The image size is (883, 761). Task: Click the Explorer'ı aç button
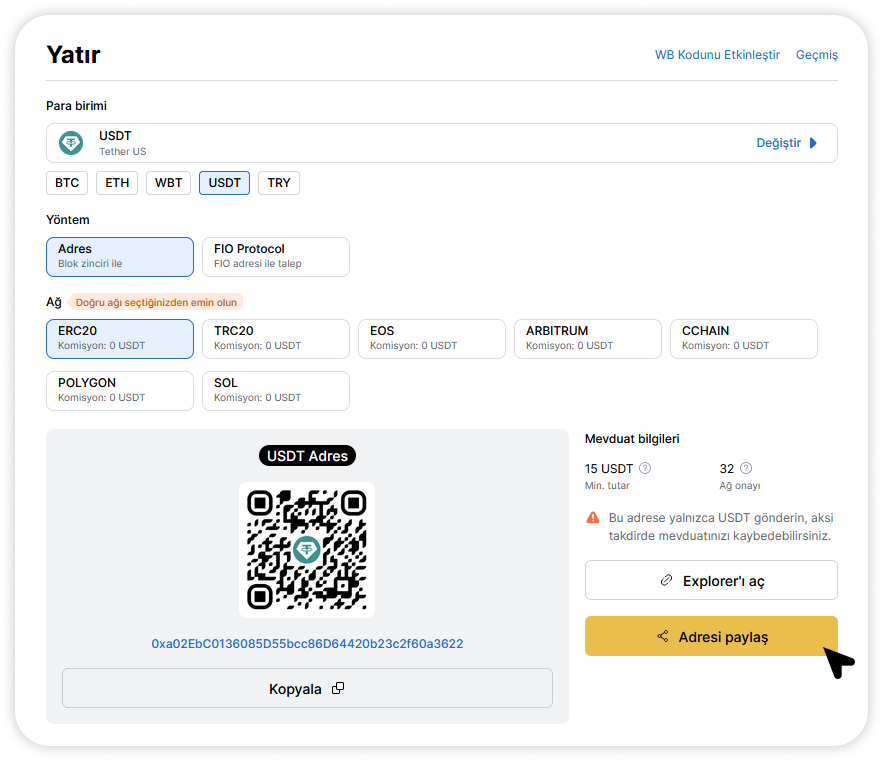pyautogui.click(x=711, y=580)
